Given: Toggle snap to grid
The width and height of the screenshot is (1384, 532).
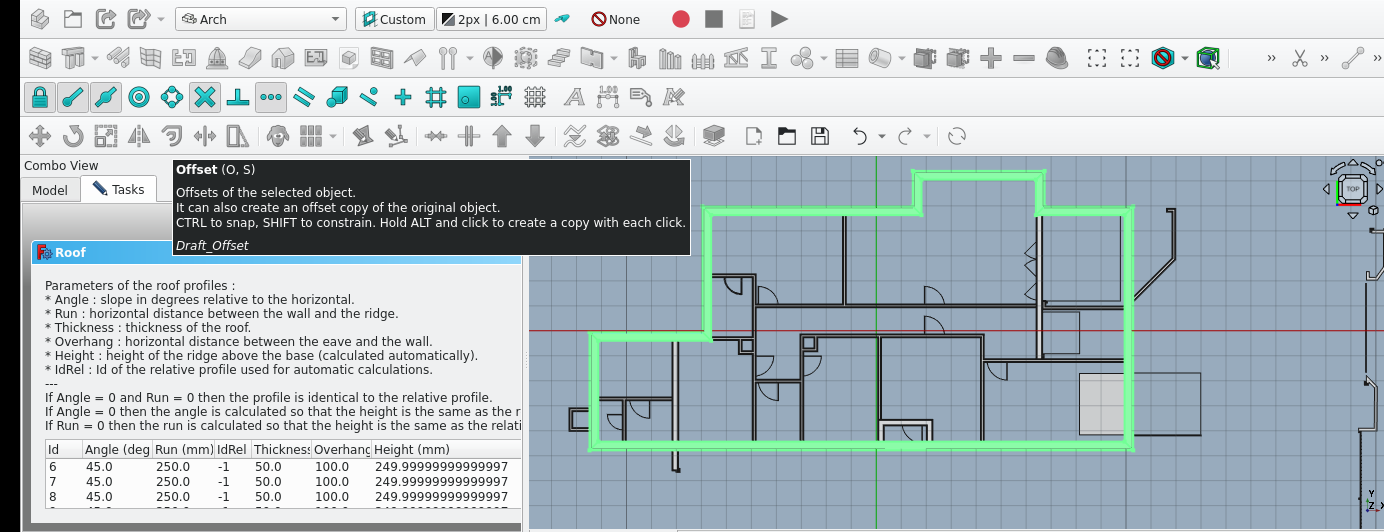Looking at the screenshot, I should (x=436, y=97).
